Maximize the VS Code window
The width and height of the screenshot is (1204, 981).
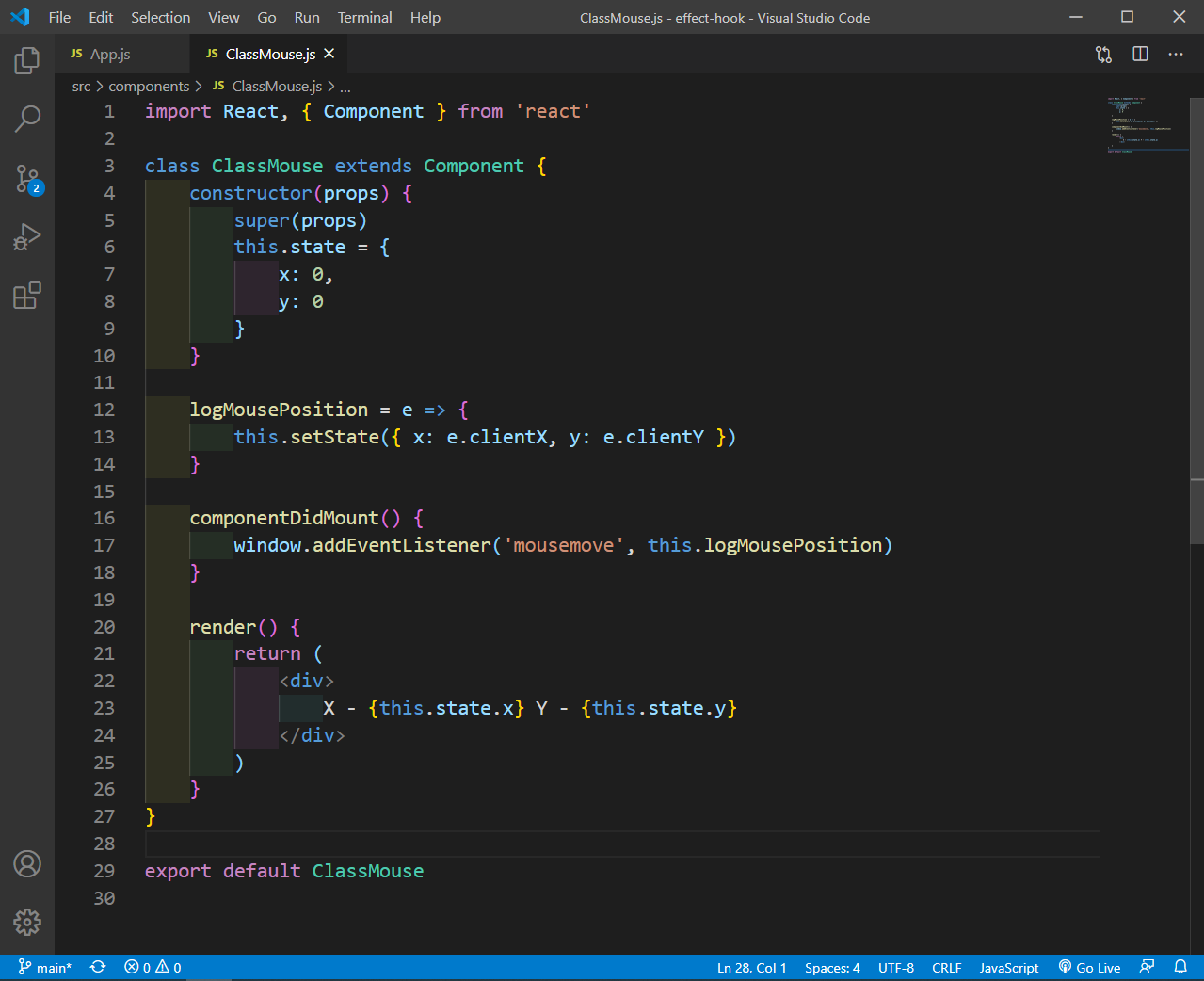[x=1127, y=17]
